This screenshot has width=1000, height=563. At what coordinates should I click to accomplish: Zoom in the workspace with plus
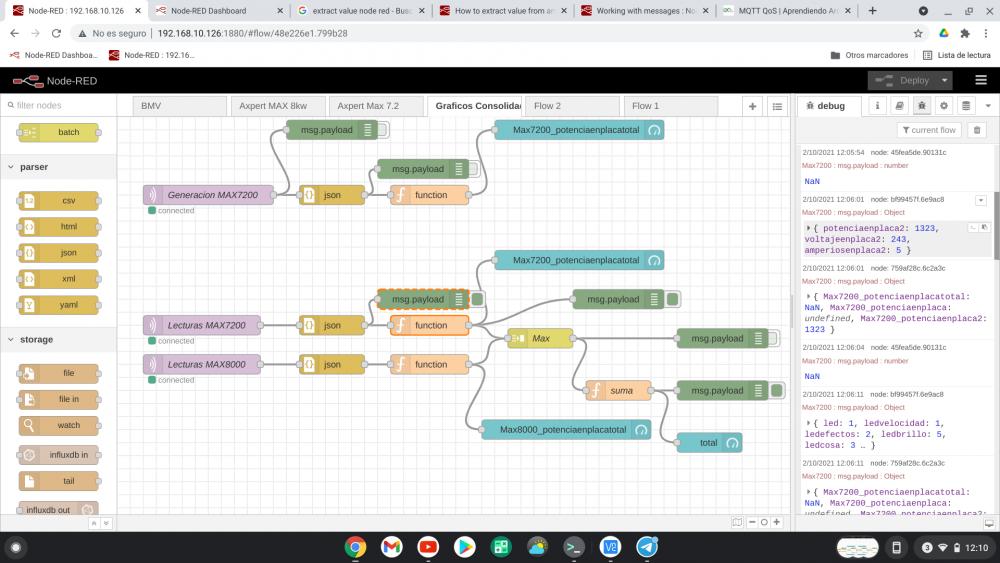click(776, 522)
